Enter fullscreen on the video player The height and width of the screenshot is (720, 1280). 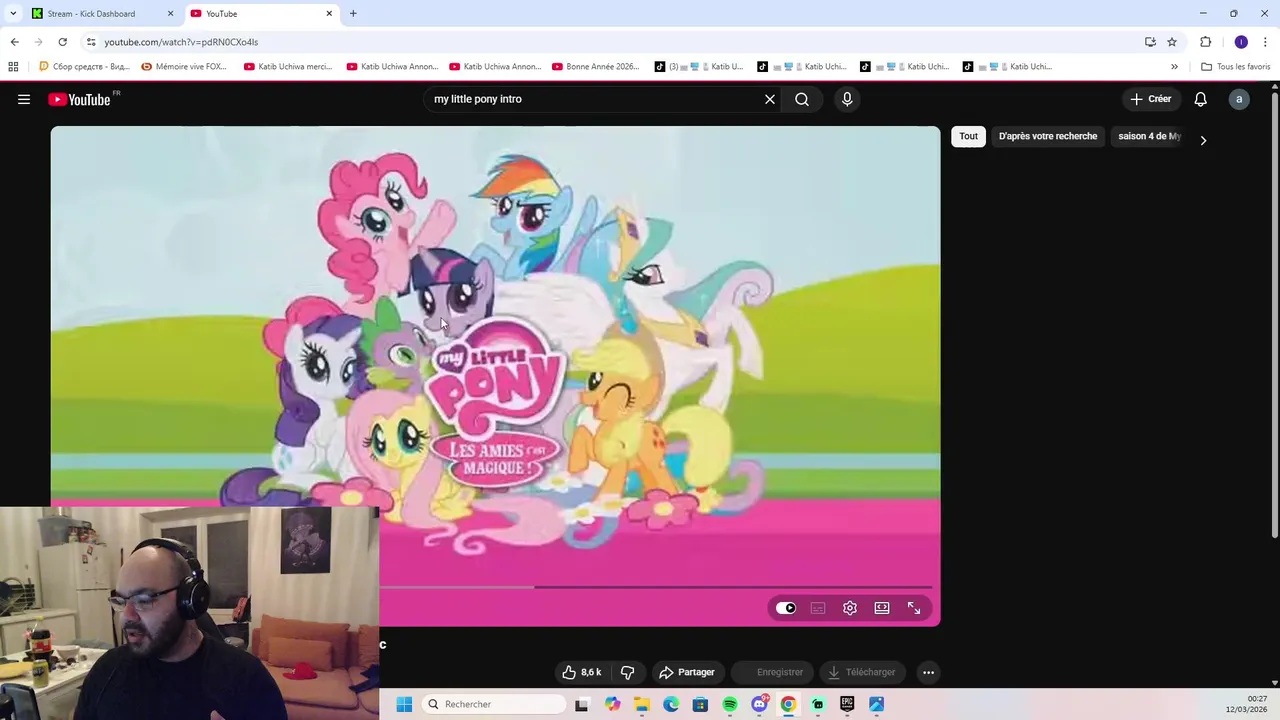tap(914, 608)
